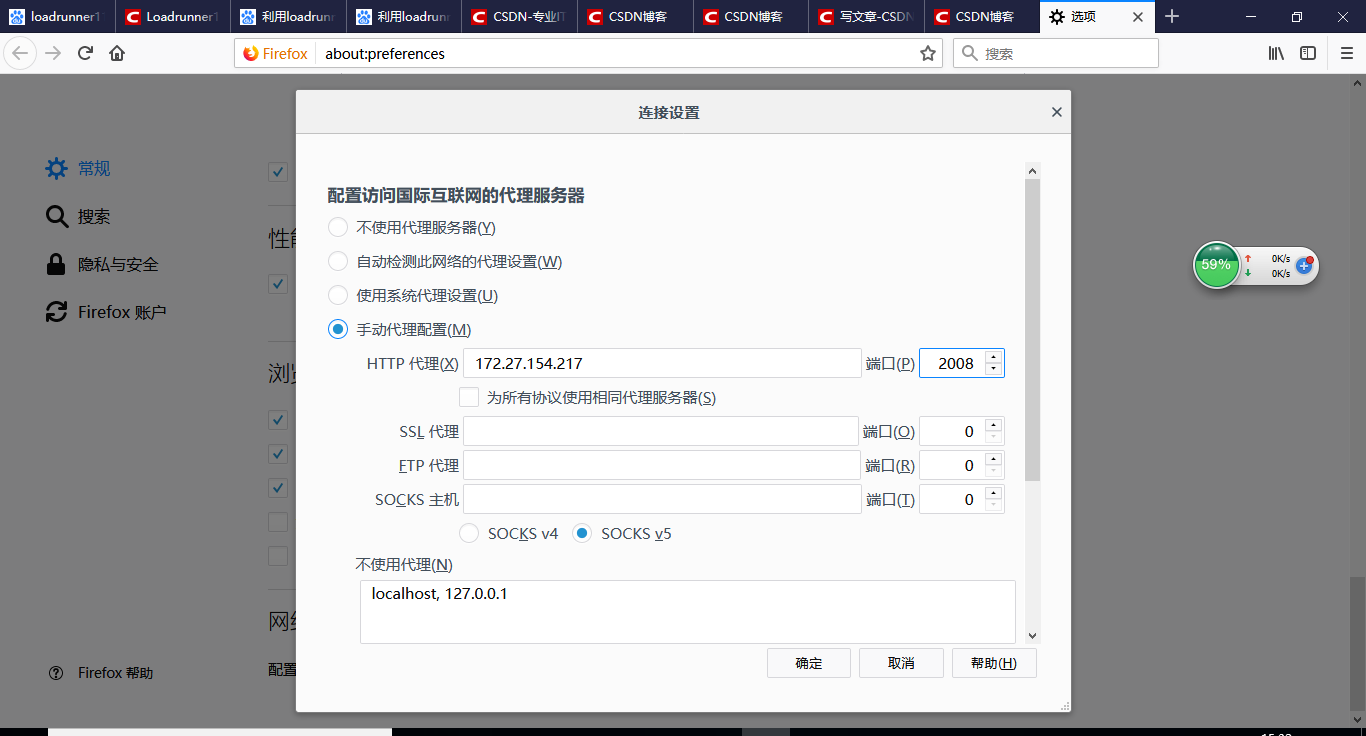Click the HTTP 代理 address field
The width and height of the screenshot is (1366, 736).
pyautogui.click(x=662, y=363)
